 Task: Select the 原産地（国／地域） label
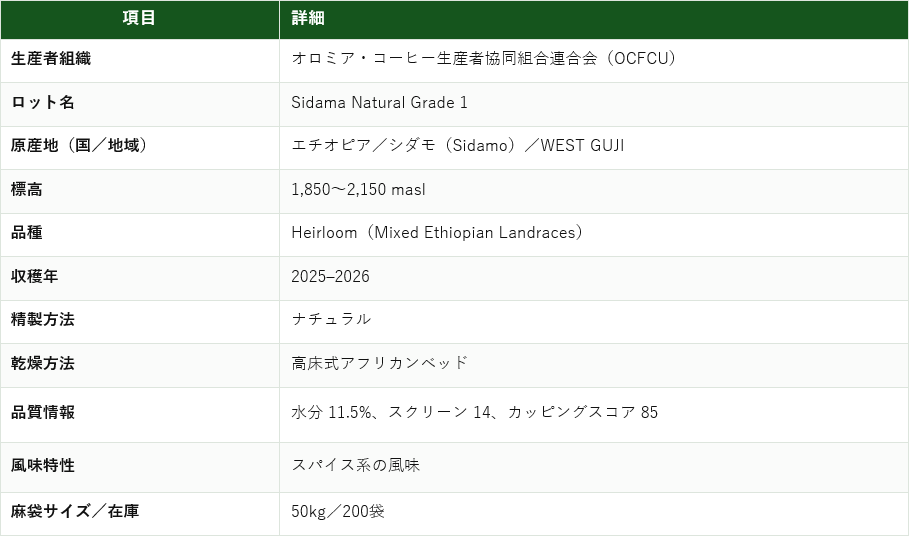(79, 145)
